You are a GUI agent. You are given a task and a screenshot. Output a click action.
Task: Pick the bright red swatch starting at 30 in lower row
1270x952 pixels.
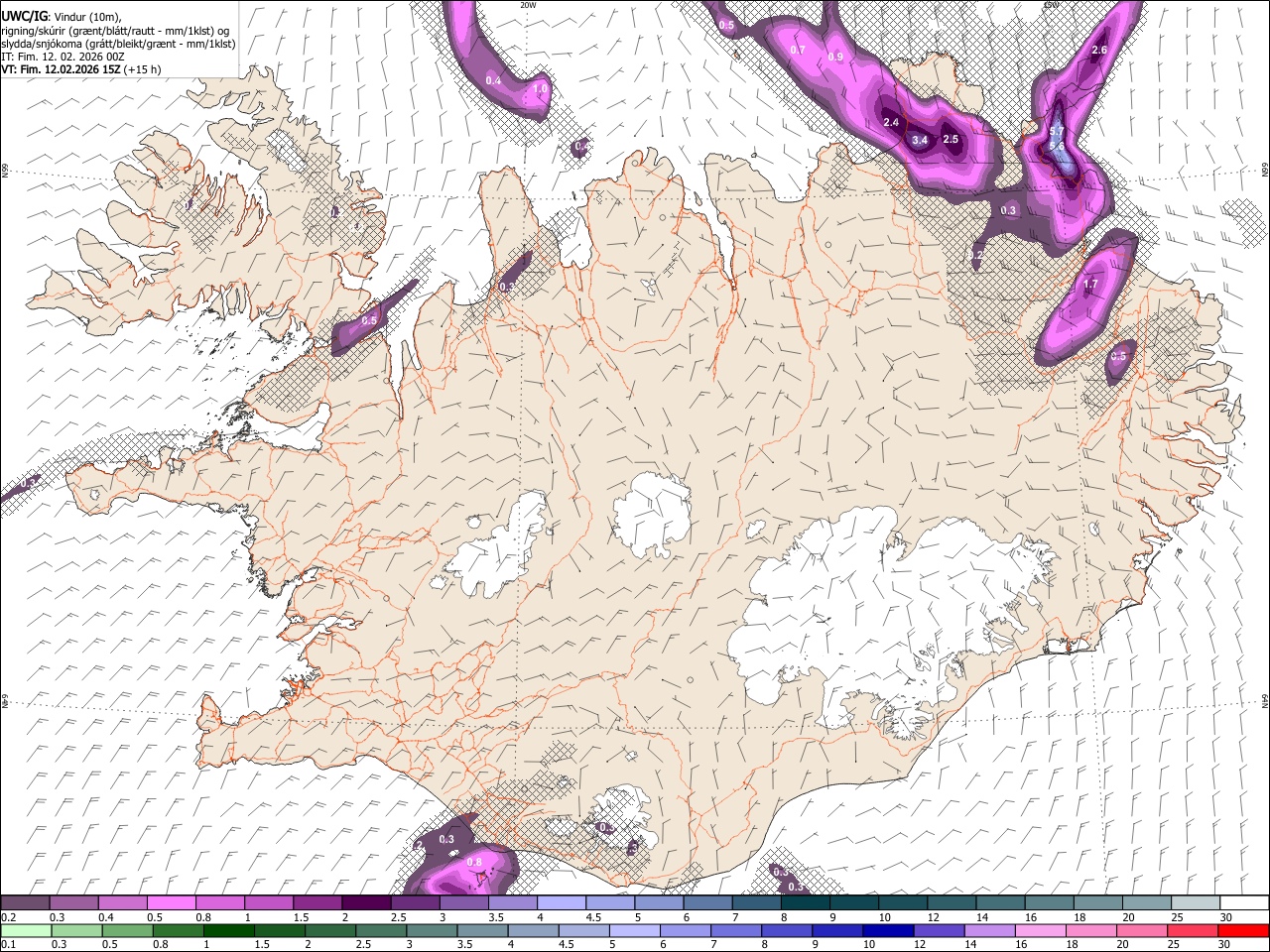1243,930
